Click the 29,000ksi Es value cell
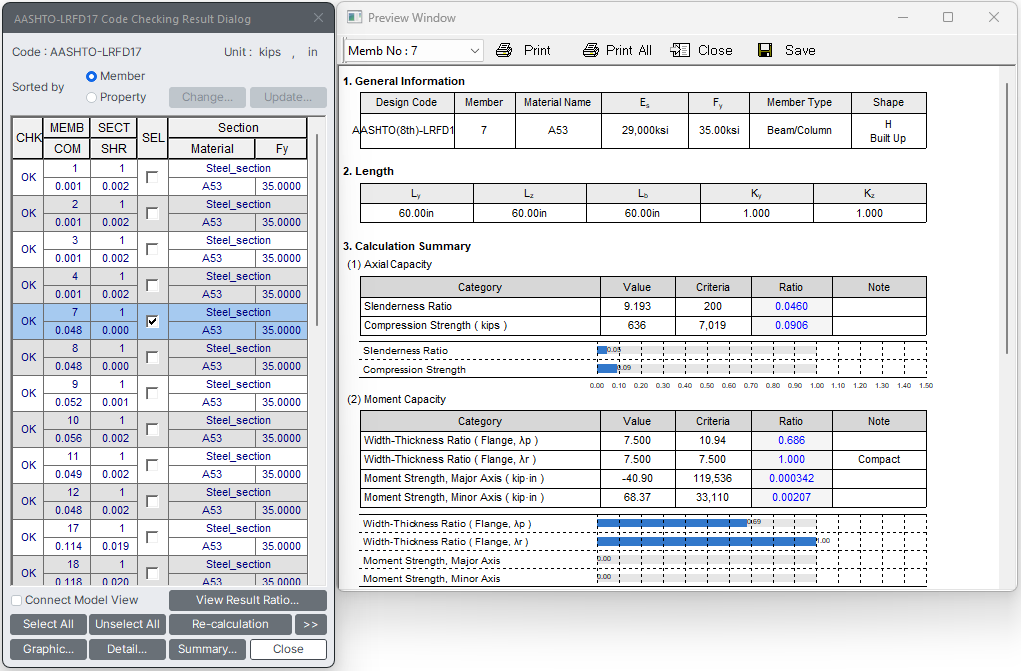The width and height of the screenshot is (1021, 671). (645, 130)
